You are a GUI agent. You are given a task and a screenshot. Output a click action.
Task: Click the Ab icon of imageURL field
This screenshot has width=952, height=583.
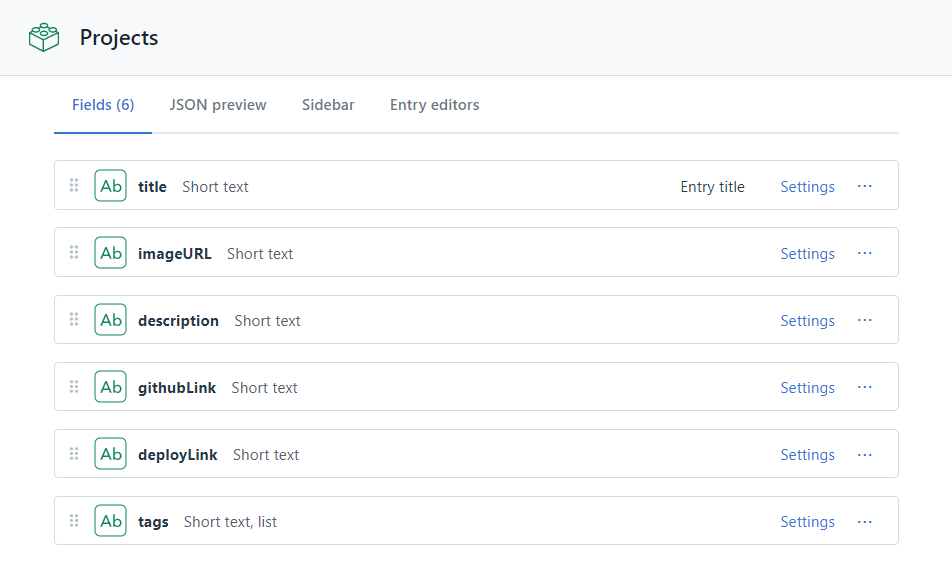[110, 253]
